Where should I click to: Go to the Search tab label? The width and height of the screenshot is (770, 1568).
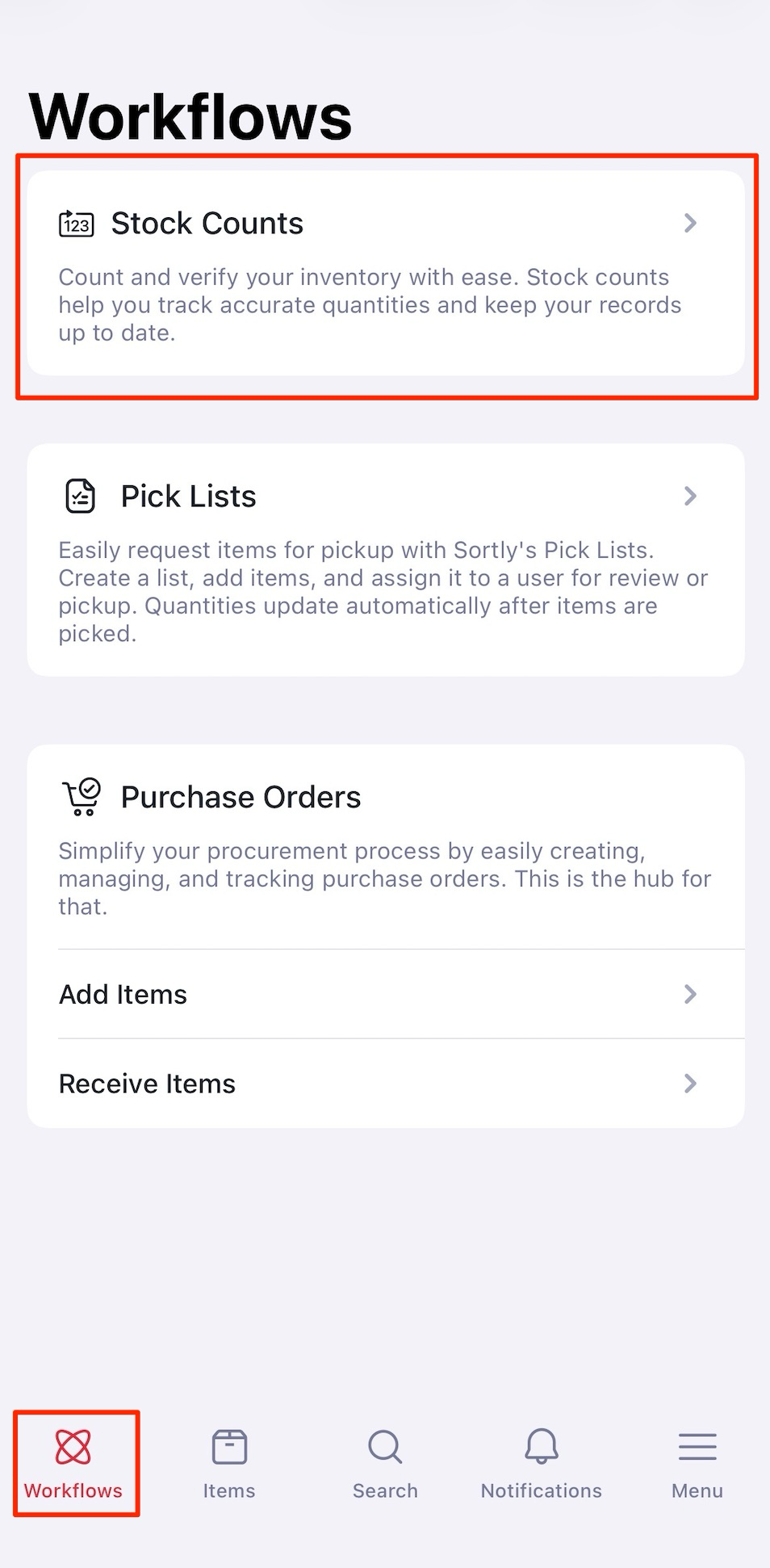click(x=385, y=1490)
